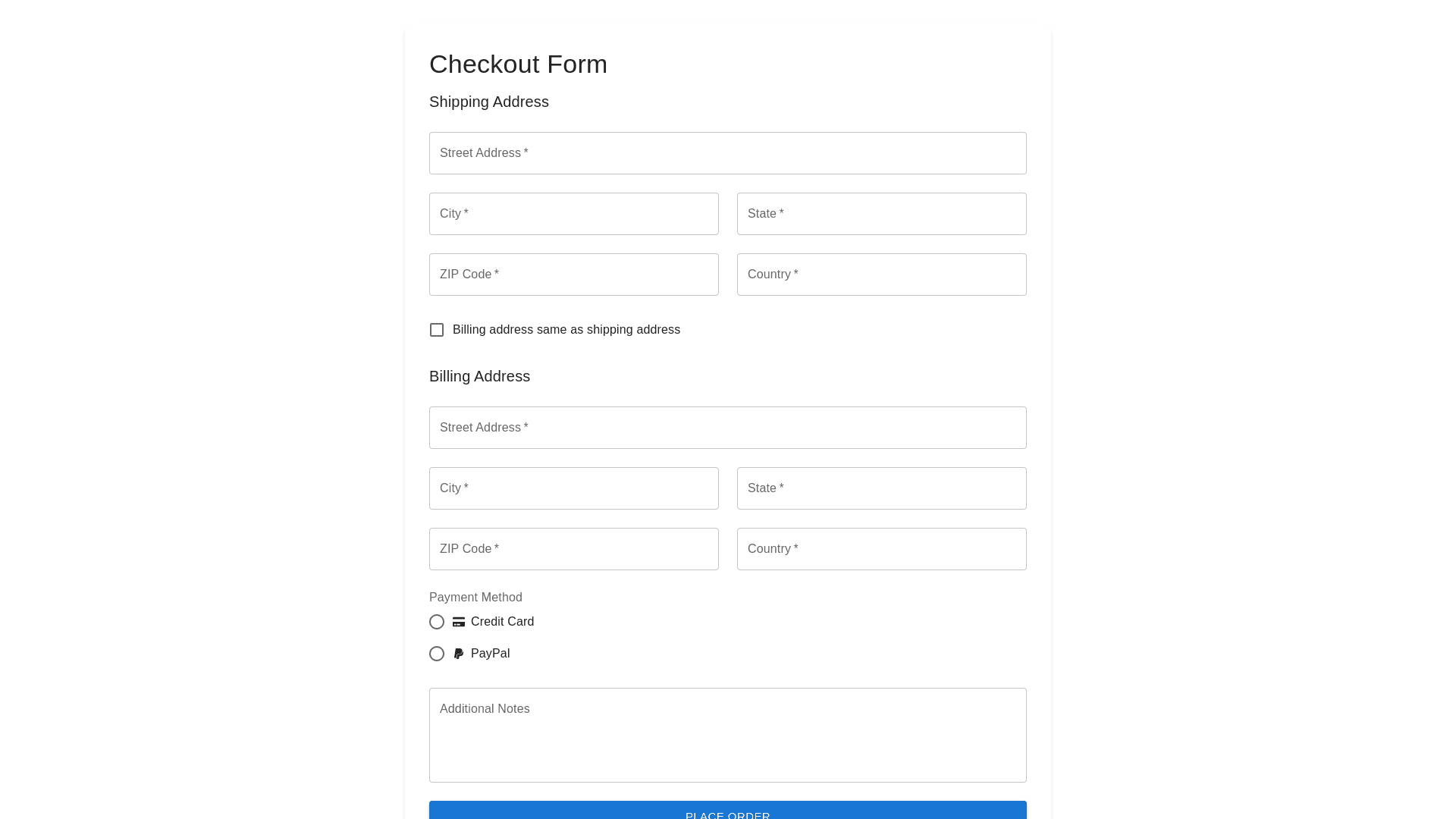The height and width of the screenshot is (819, 1456).
Task: Click the PayPal logo icon
Action: click(459, 654)
